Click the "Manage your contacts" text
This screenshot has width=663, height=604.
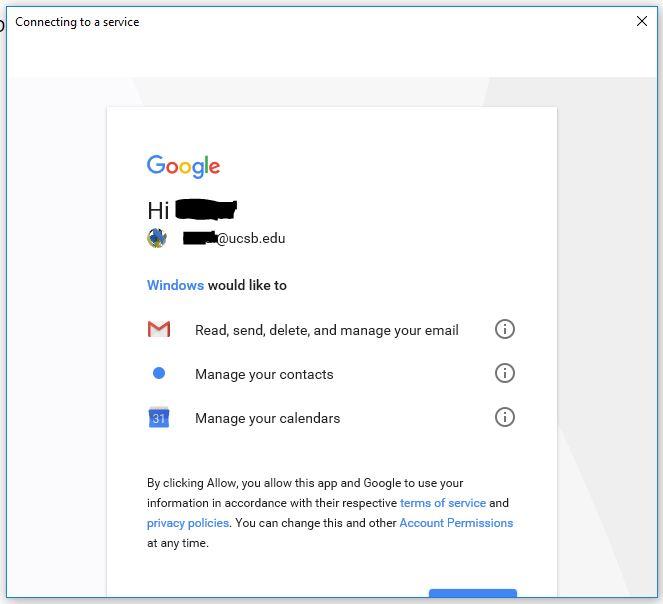264,374
